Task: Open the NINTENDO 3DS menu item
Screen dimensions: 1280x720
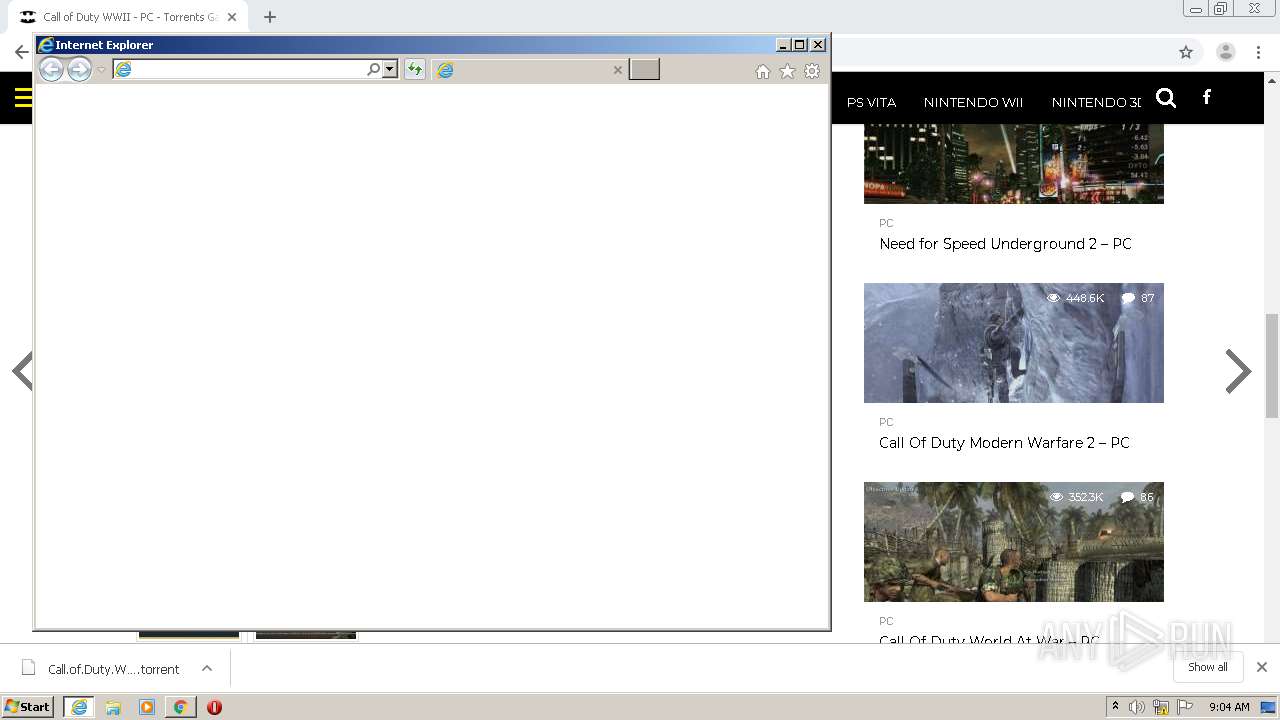Action: 1096,102
